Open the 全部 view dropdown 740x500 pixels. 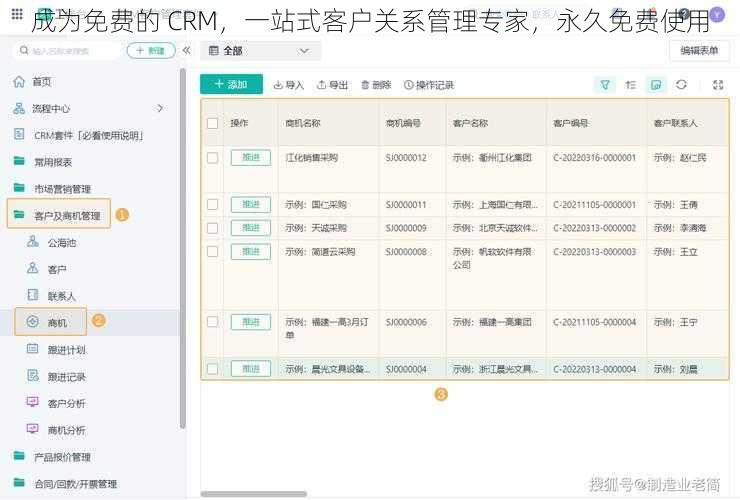click(x=261, y=51)
